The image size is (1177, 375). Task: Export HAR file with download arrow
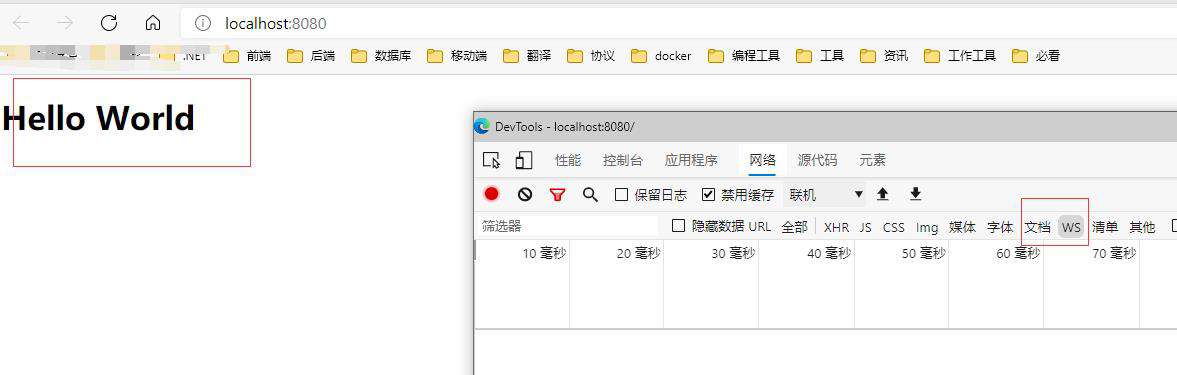tap(915, 194)
